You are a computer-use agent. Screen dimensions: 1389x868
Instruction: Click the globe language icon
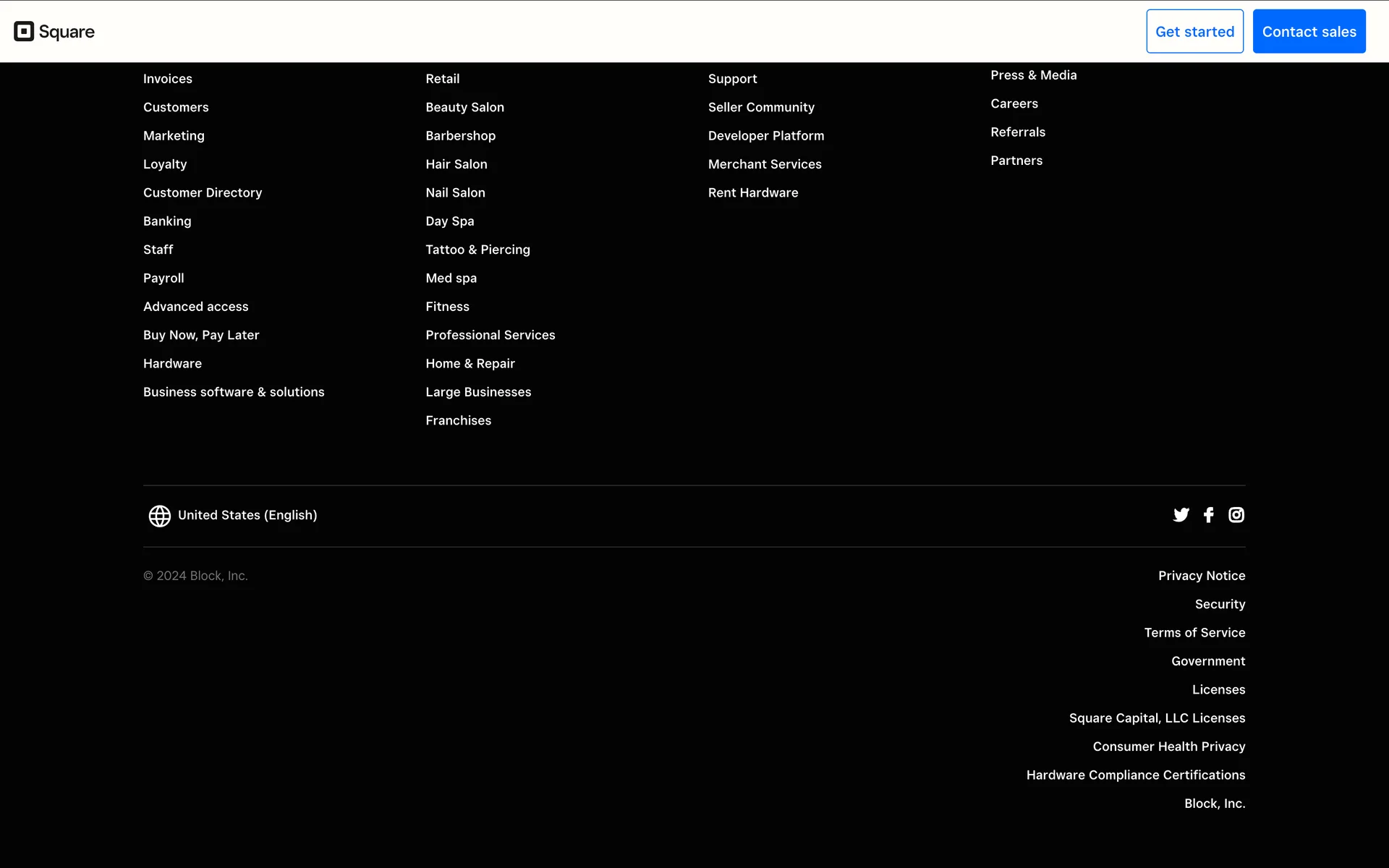[159, 516]
